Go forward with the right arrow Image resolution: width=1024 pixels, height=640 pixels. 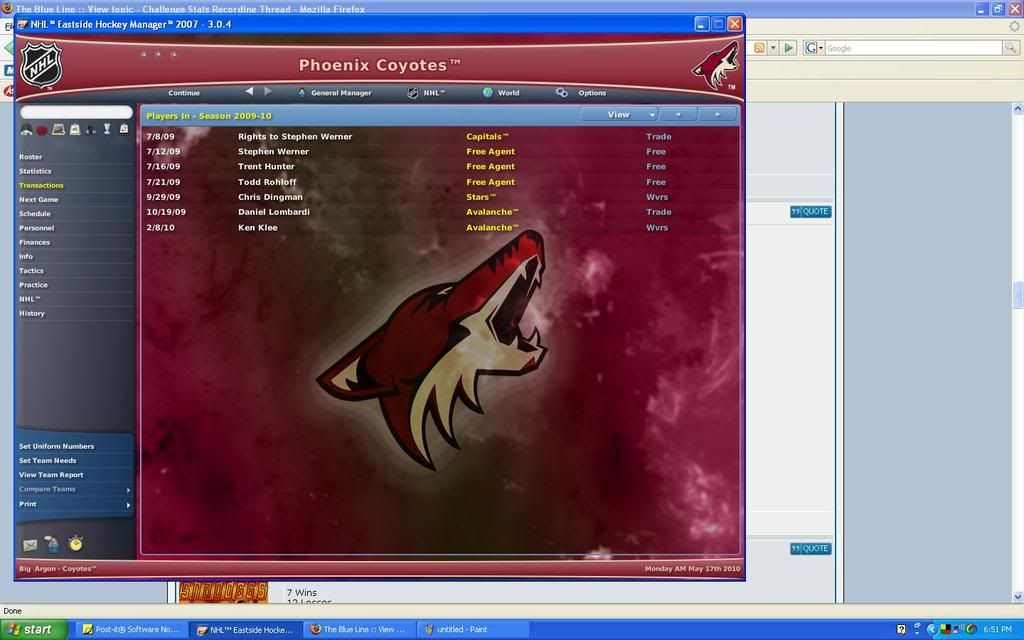(x=268, y=91)
